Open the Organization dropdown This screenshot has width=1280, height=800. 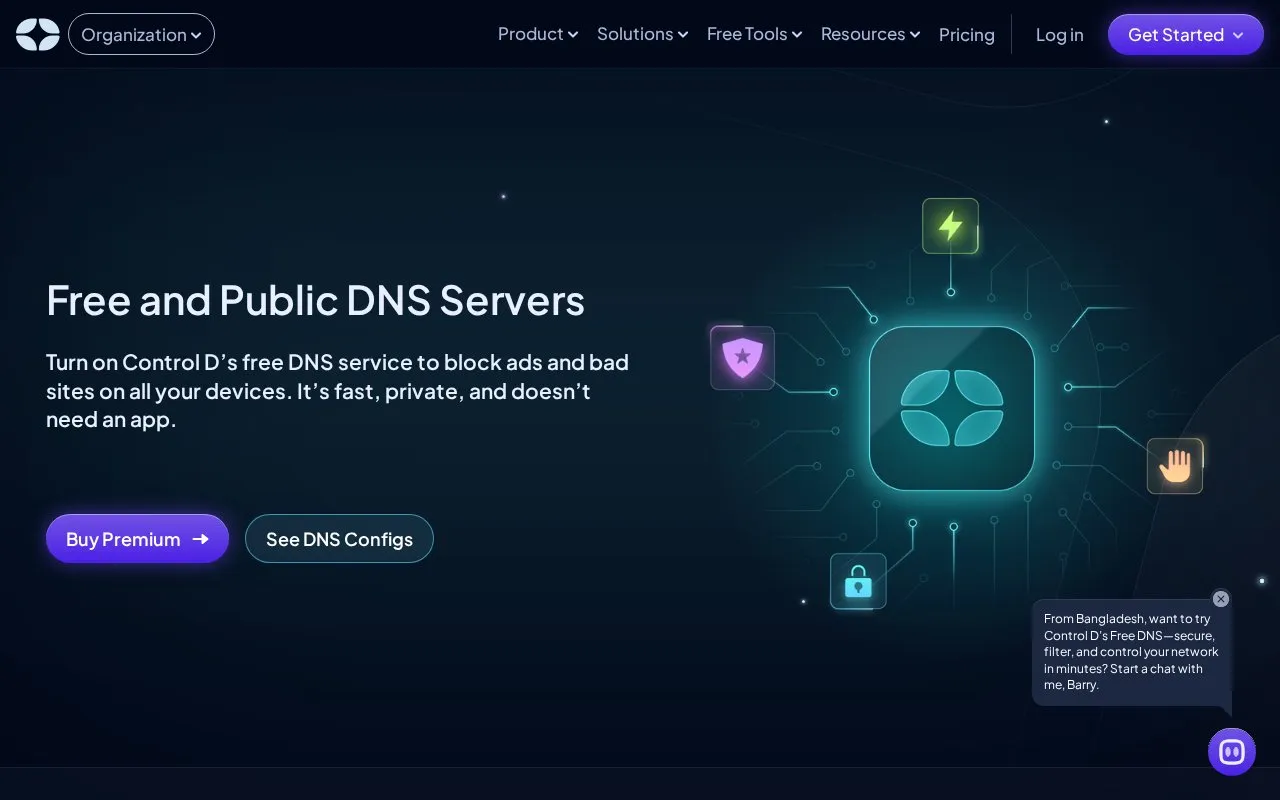(x=141, y=35)
